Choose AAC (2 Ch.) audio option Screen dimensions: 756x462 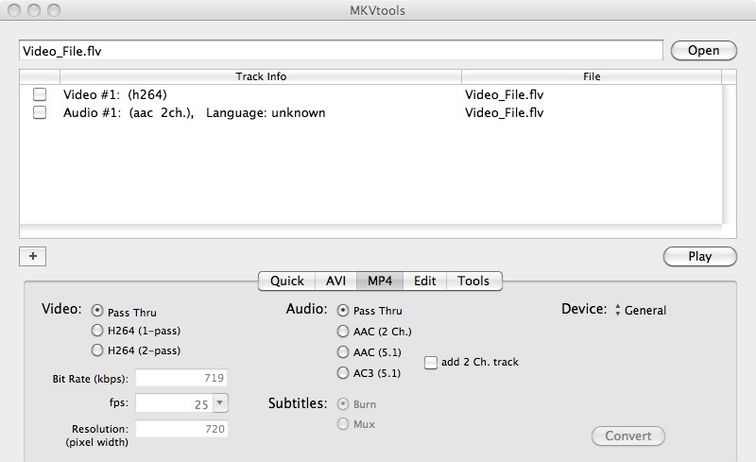(x=344, y=331)
